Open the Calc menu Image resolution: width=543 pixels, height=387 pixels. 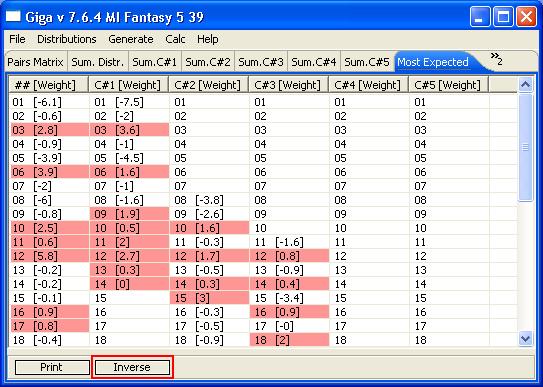click(x=175, y=39)
